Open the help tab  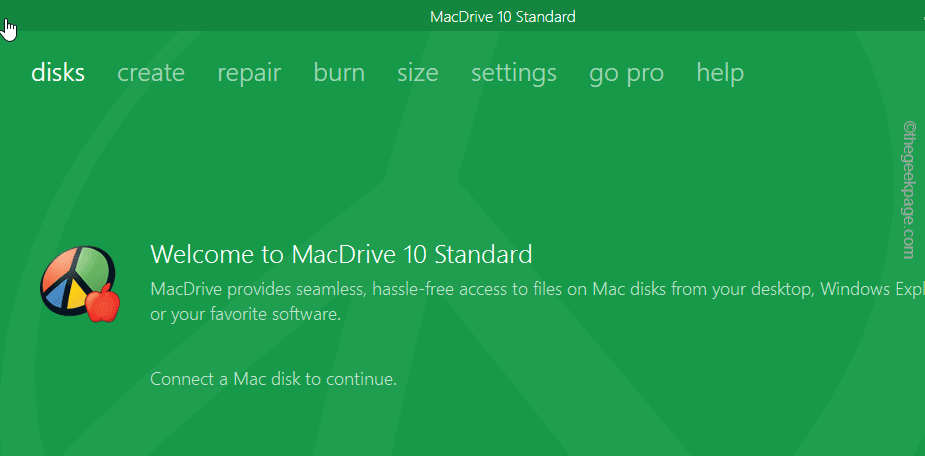(x=720, y=73)
